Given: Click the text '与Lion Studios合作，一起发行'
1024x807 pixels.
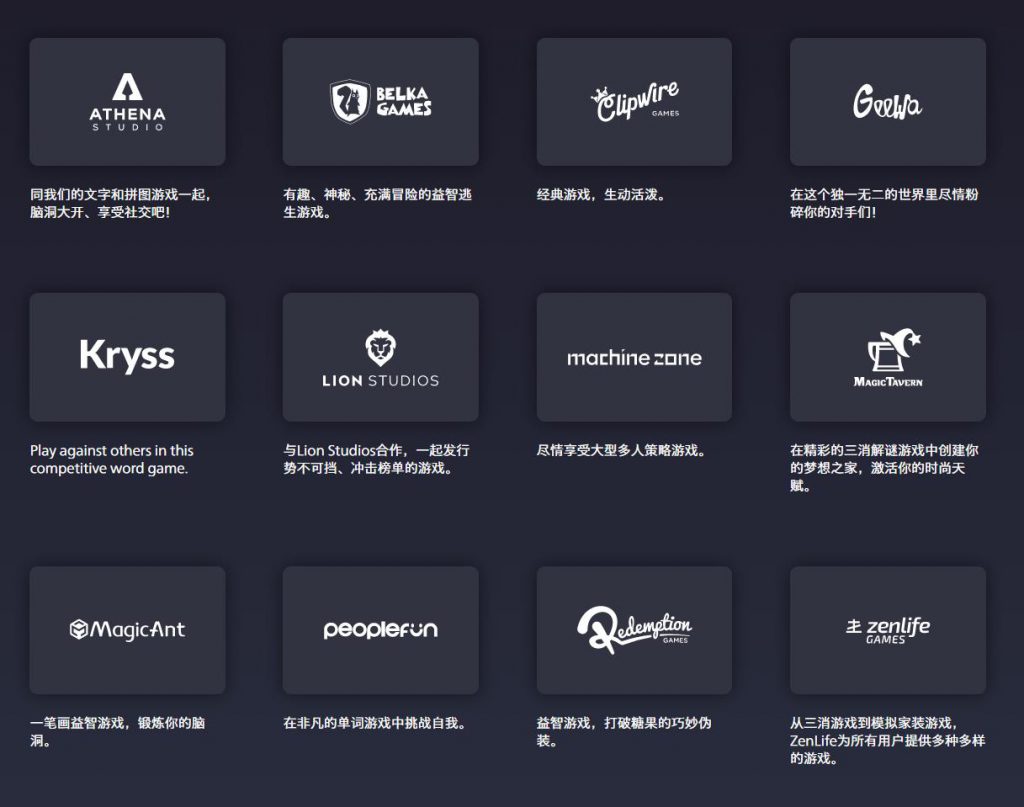Looking at the screenshot, I should click(x=376, y=451).
